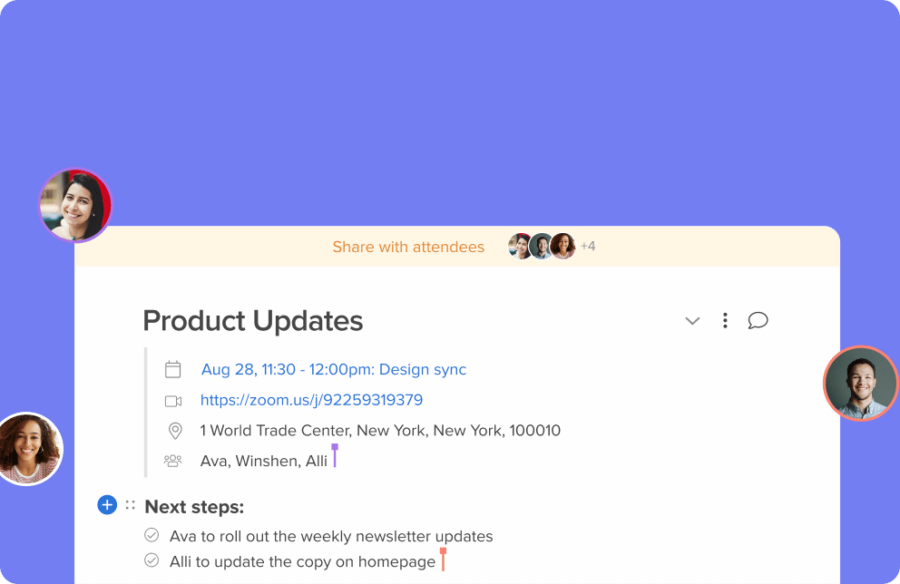Screen dimensions: 900x584
Task: Click the Next steps heading
Action: [194, 507]
